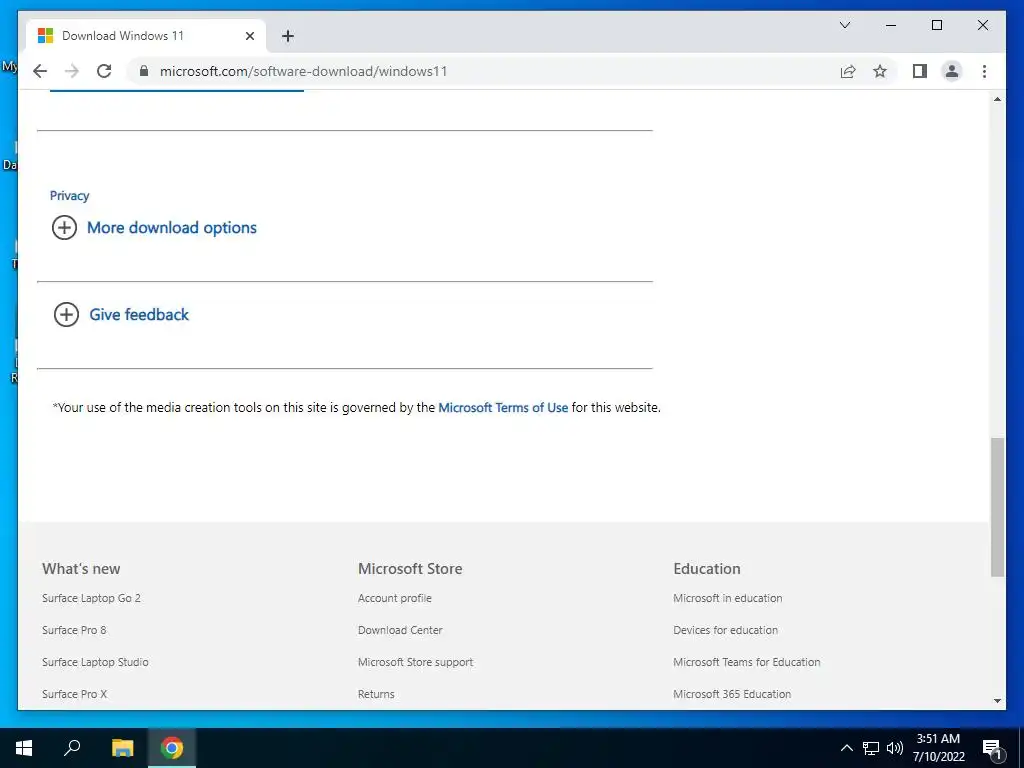Open File Explorer from taskbar

(x=122, y=748)
